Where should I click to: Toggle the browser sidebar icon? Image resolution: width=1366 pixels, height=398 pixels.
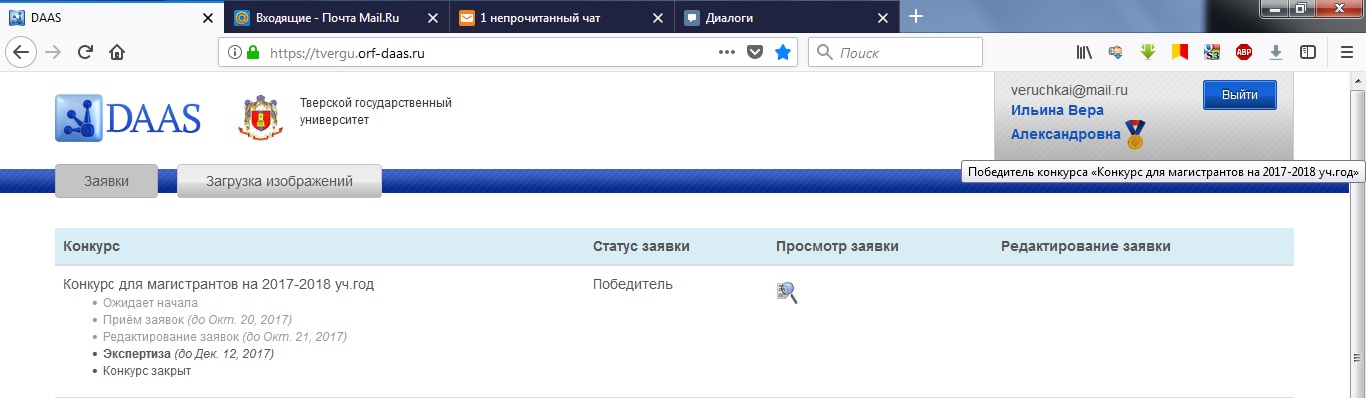click(x=1308, y=53)
